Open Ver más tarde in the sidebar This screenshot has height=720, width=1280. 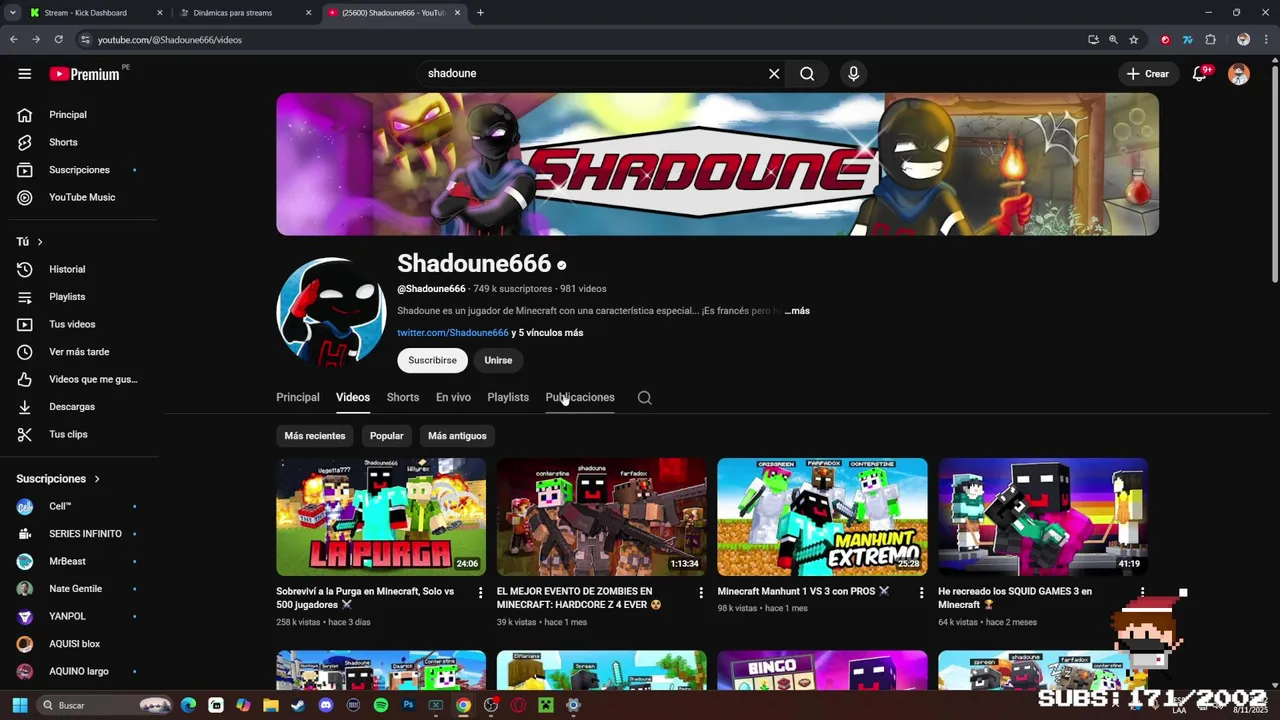79,352
